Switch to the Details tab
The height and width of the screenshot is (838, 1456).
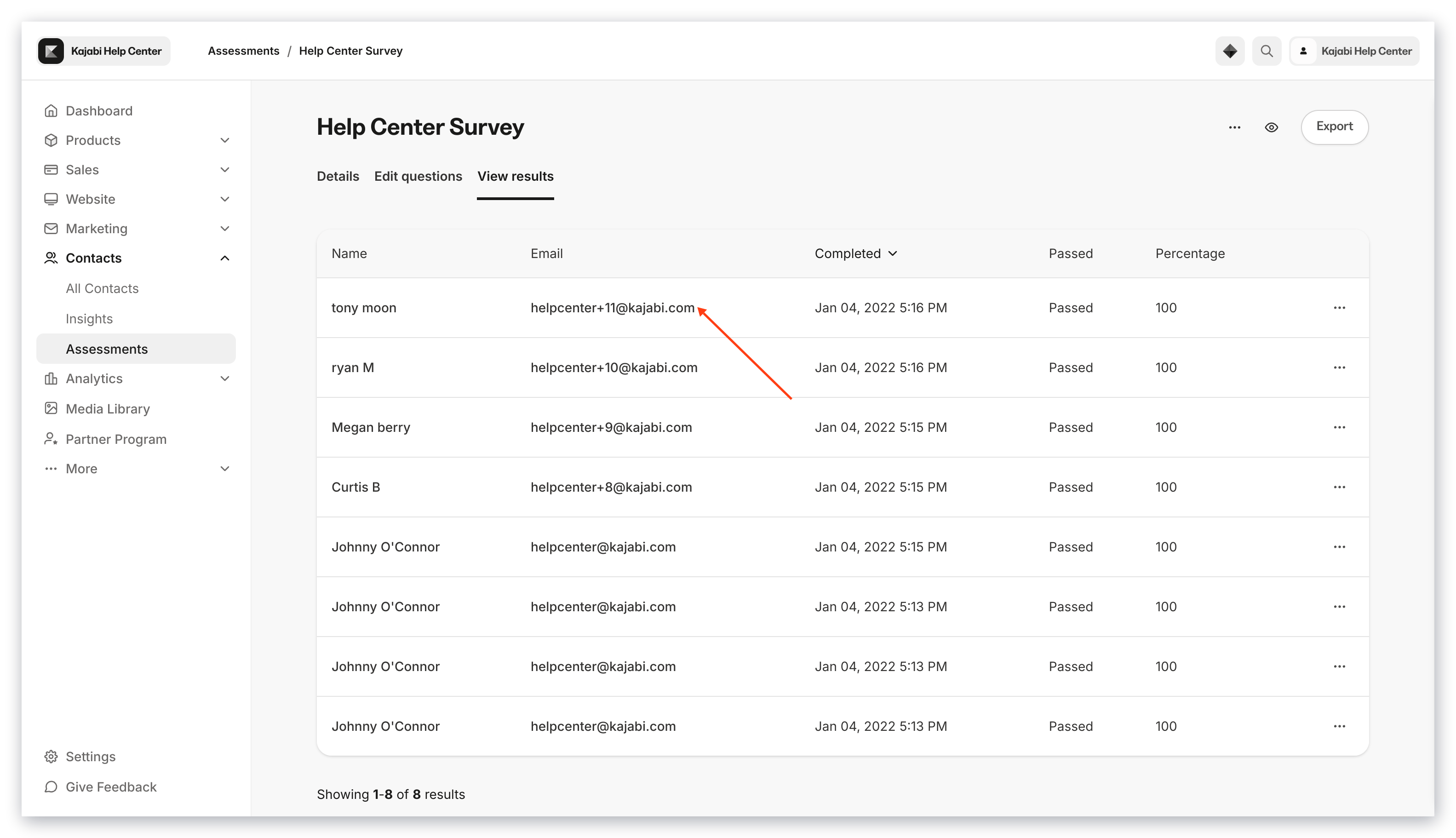coord(338,176)
